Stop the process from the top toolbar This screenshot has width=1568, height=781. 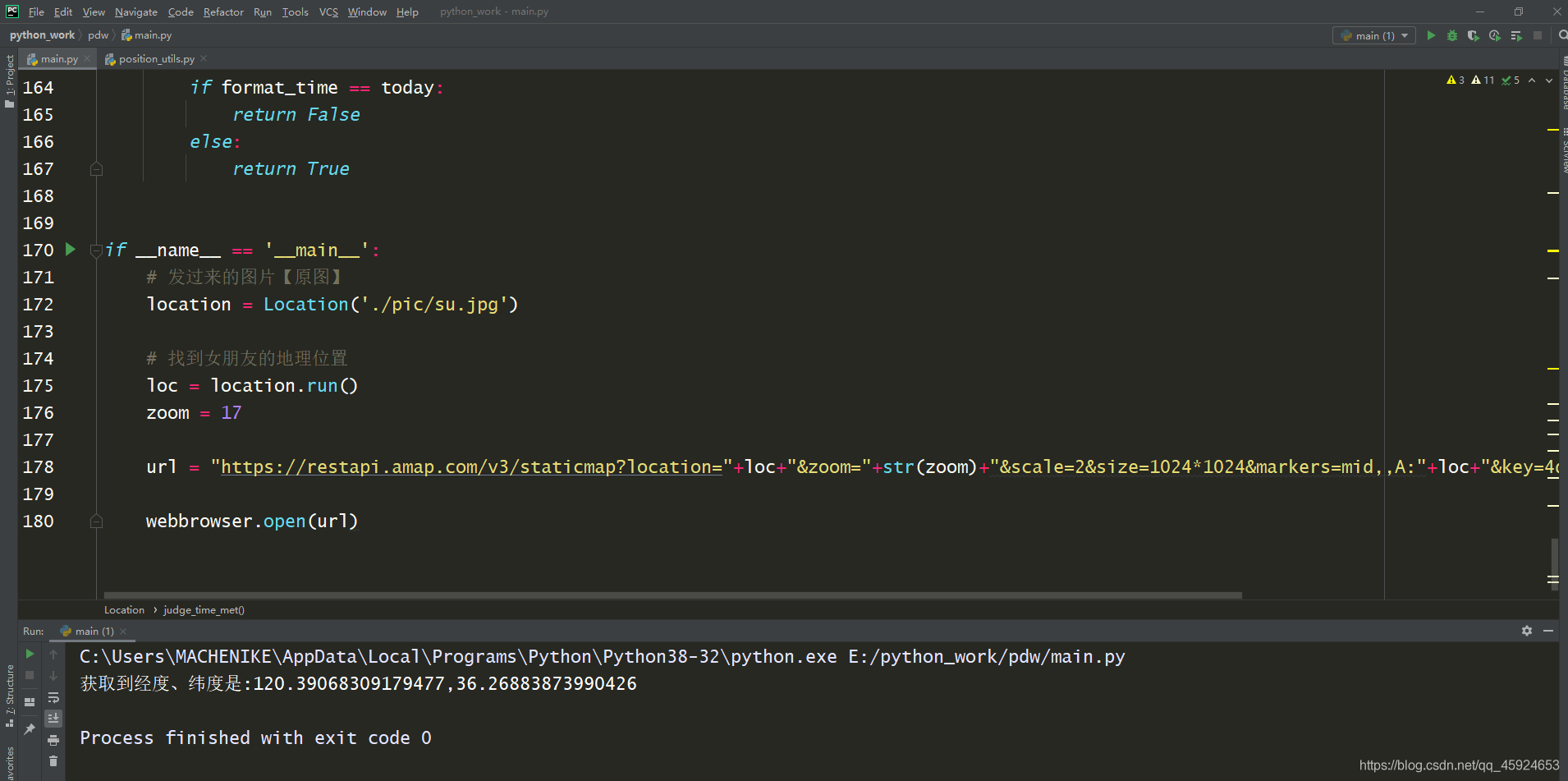[x=1538, y=35]
